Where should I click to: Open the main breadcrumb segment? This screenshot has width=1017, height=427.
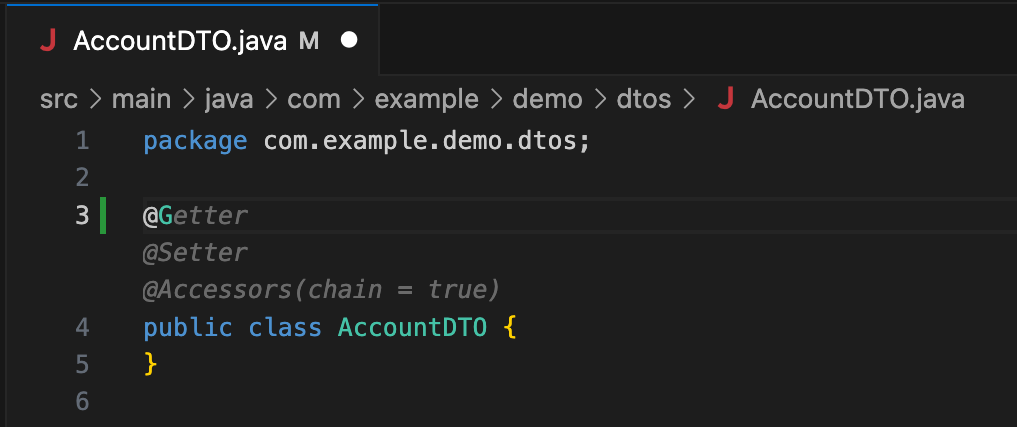(x=140, y=99)
